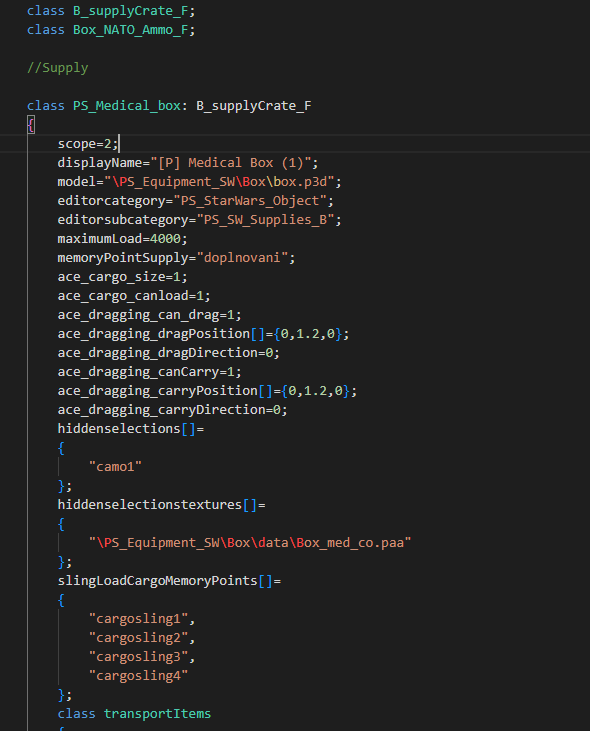The image size is (590, 731).
Task: Click the ace_dragging_canCarry=1 line
Action: click(150, 372)
